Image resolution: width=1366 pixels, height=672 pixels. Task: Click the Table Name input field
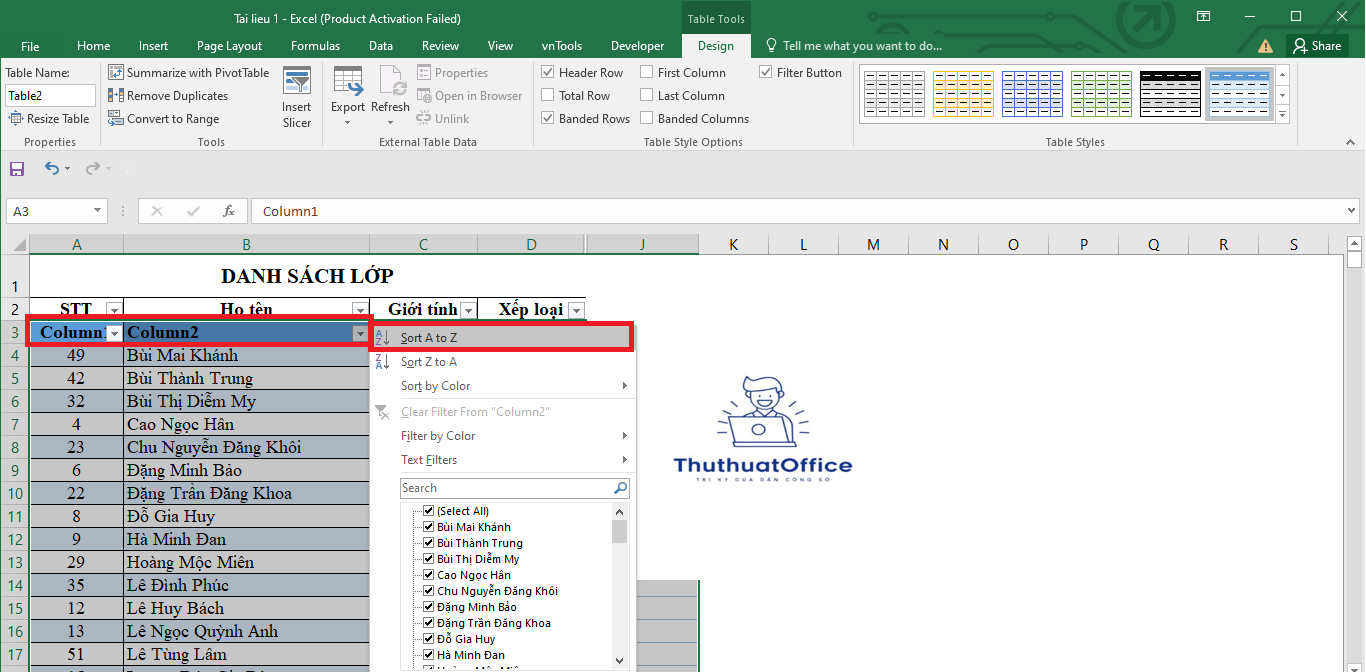pos(50,96)
